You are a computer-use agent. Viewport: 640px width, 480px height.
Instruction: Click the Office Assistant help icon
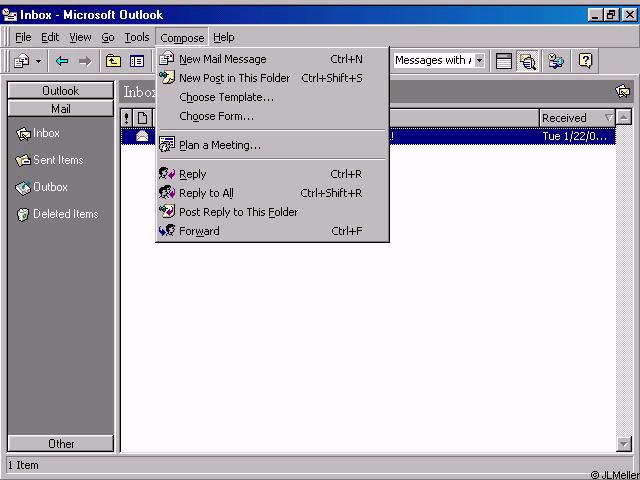point(585,61)
